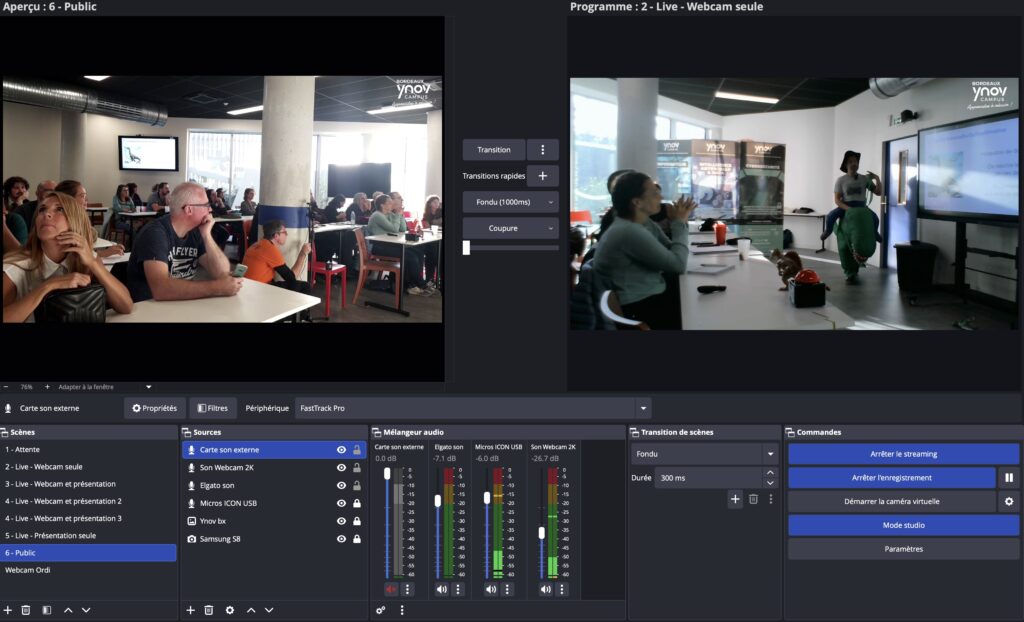Click Arrêter le streaming button
Viewport: 1024px width, 622px height.
pyautogui.click(x=903, y=454)
